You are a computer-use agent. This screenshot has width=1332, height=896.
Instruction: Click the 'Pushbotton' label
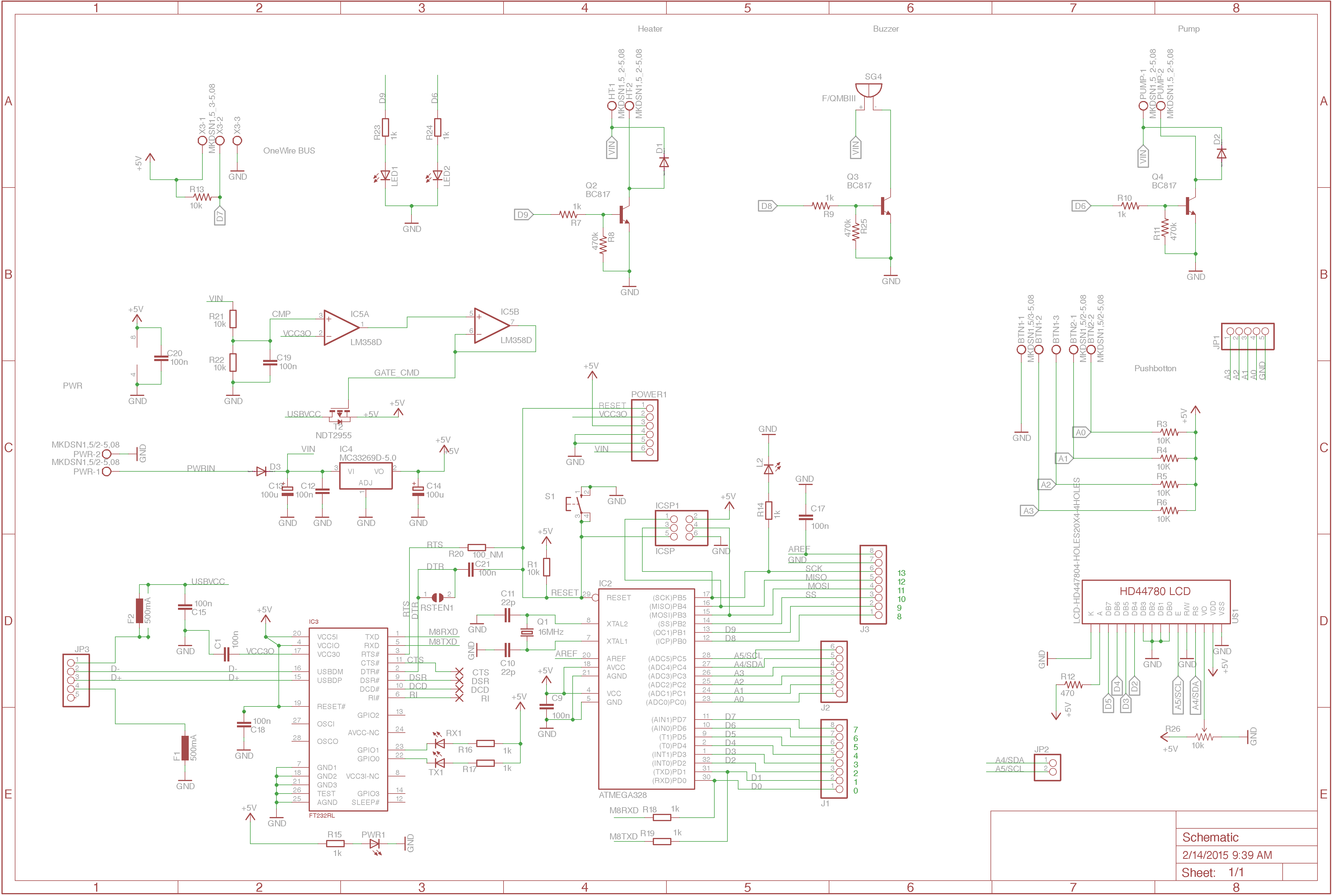(1155, 369)
